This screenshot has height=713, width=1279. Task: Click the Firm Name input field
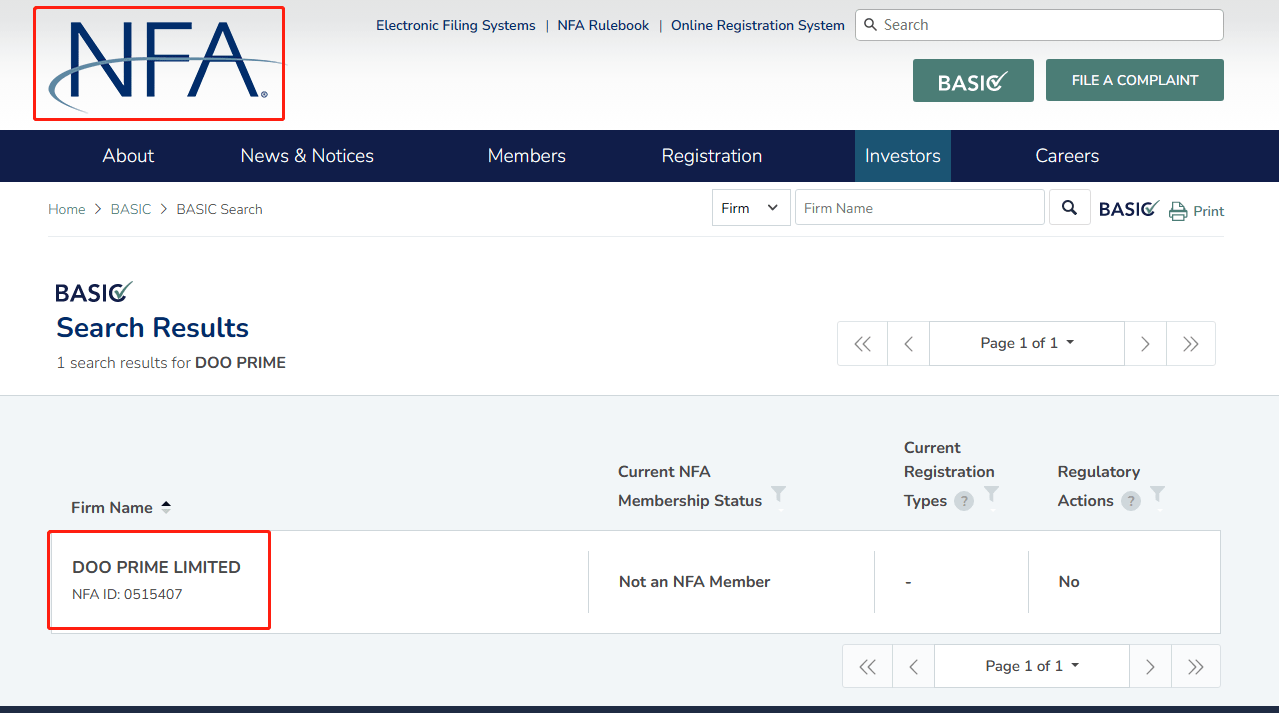pyautogui.click(x=919, y=208)
